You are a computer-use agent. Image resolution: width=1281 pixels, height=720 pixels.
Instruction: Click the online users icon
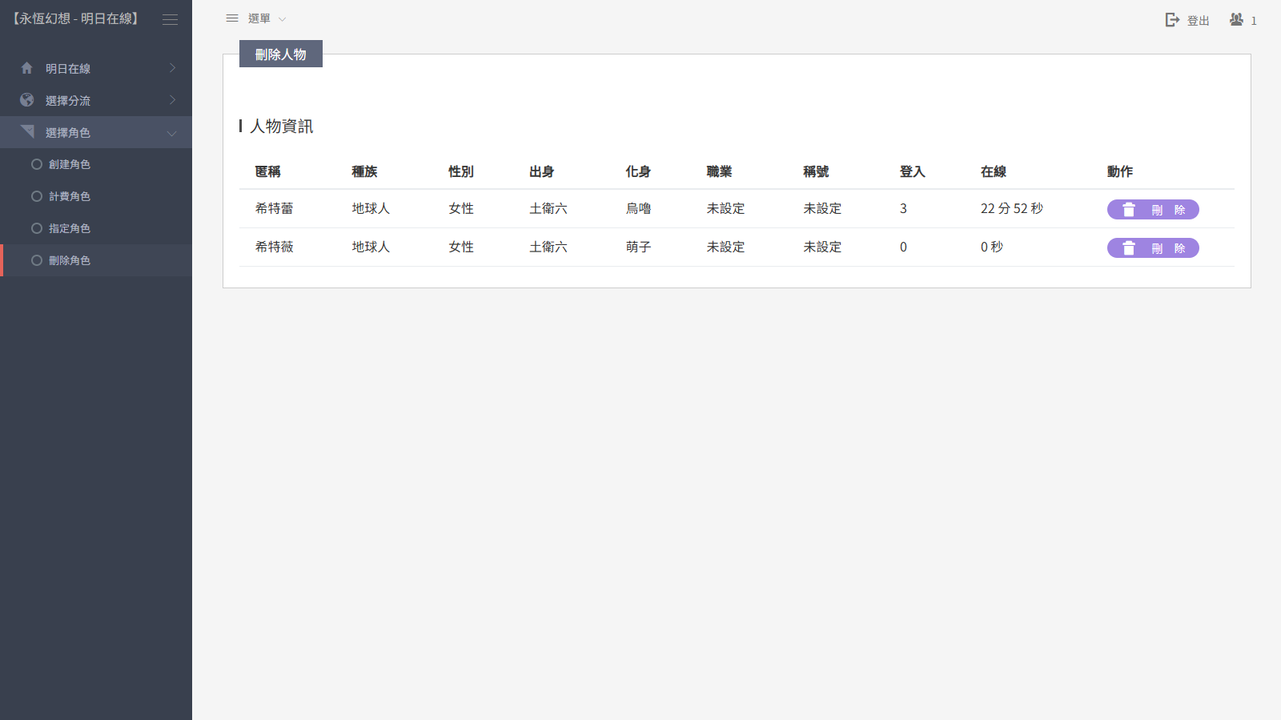[x=1237, y=20]
